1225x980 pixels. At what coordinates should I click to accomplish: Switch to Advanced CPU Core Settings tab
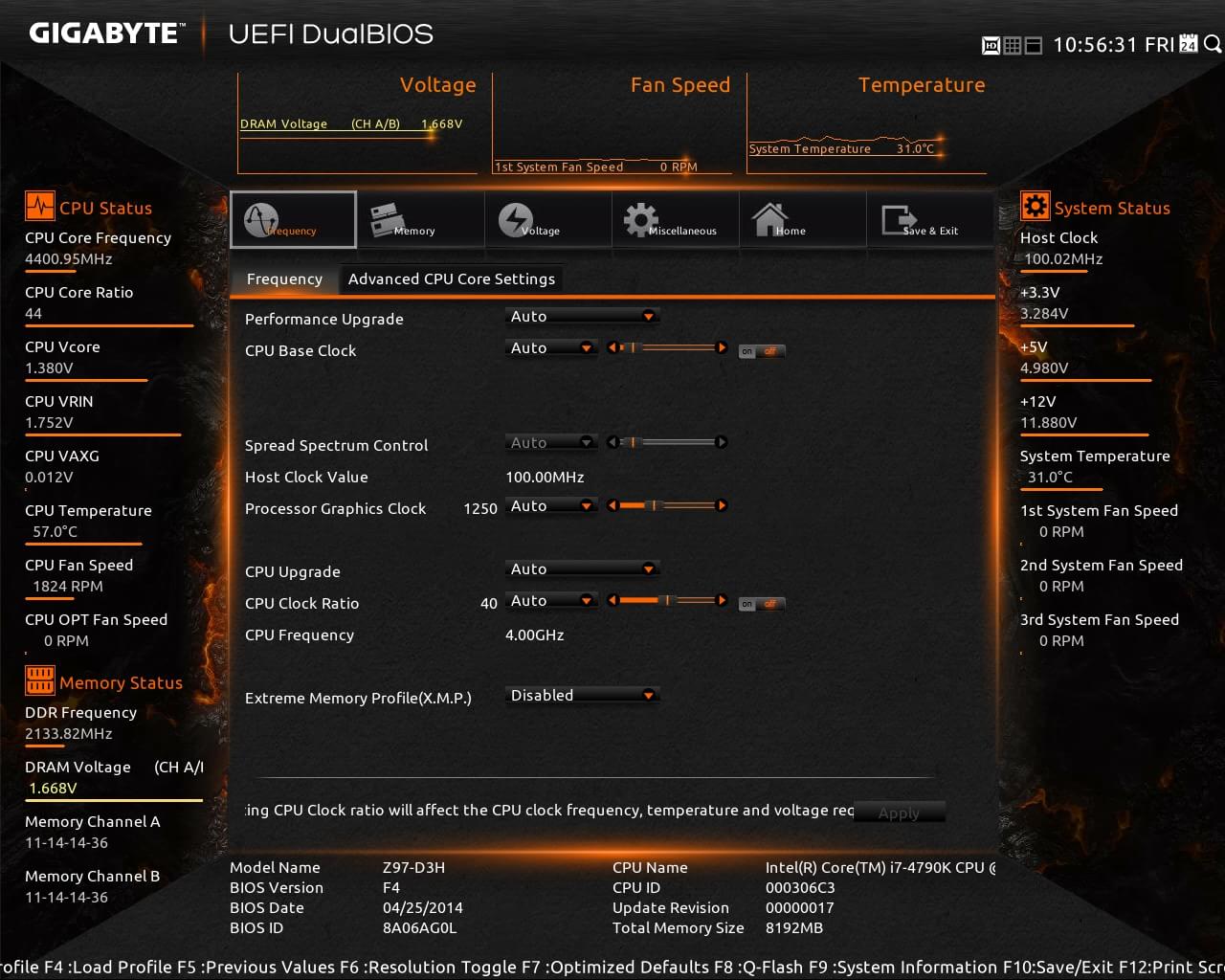(452, 278)
